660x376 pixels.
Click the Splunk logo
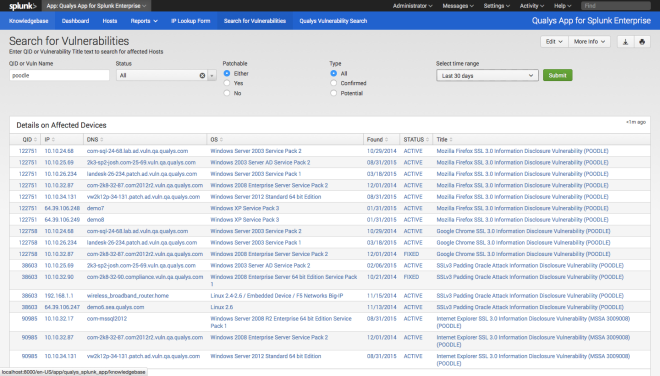(x=23, y=6)
